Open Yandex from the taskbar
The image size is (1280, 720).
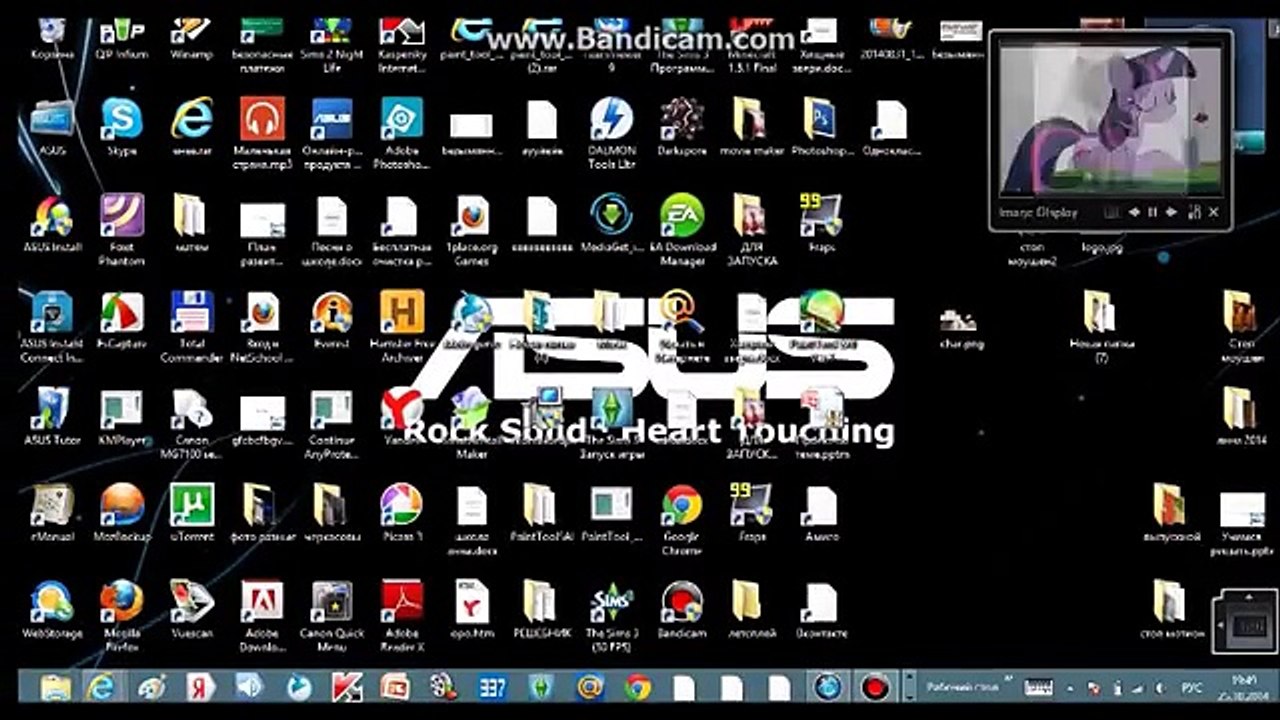click(200, 687)
